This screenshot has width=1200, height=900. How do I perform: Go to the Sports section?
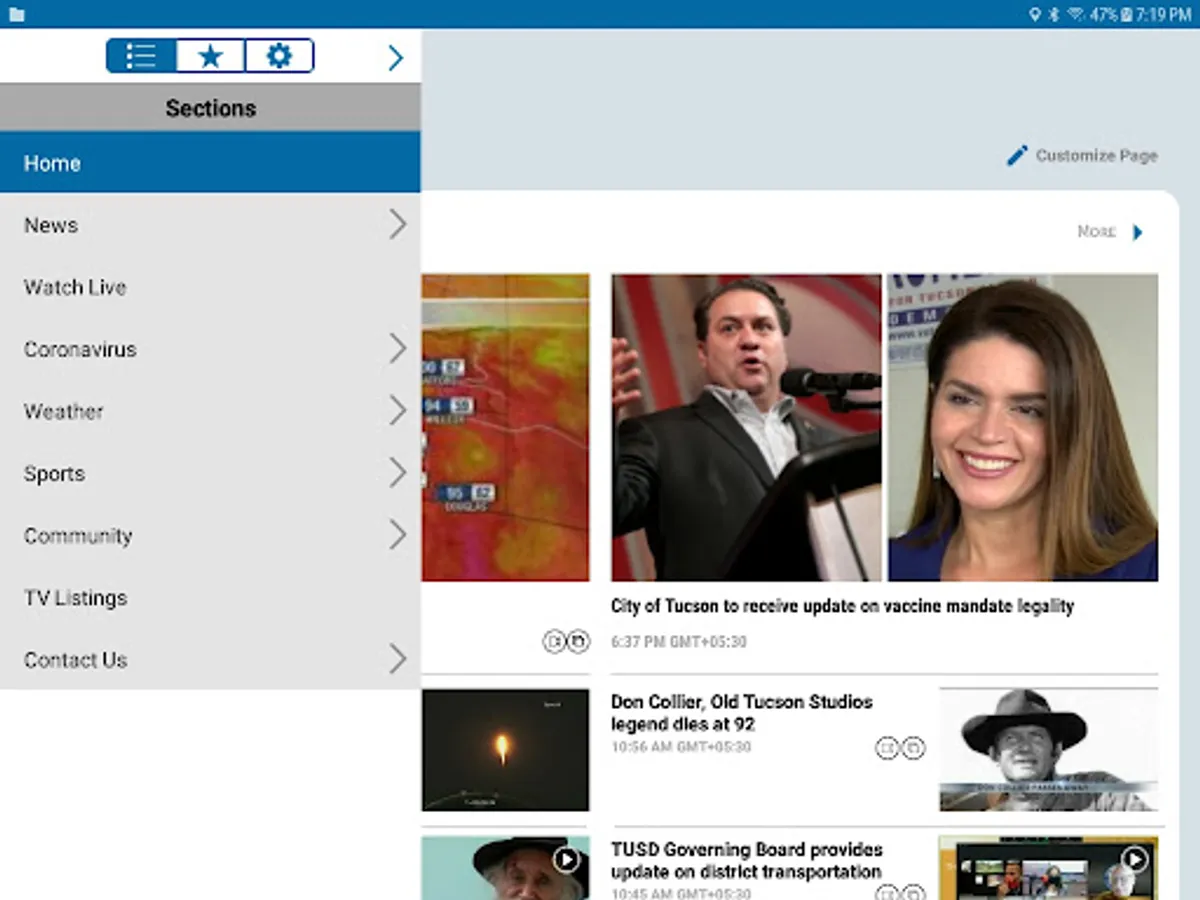coord(210,473)
